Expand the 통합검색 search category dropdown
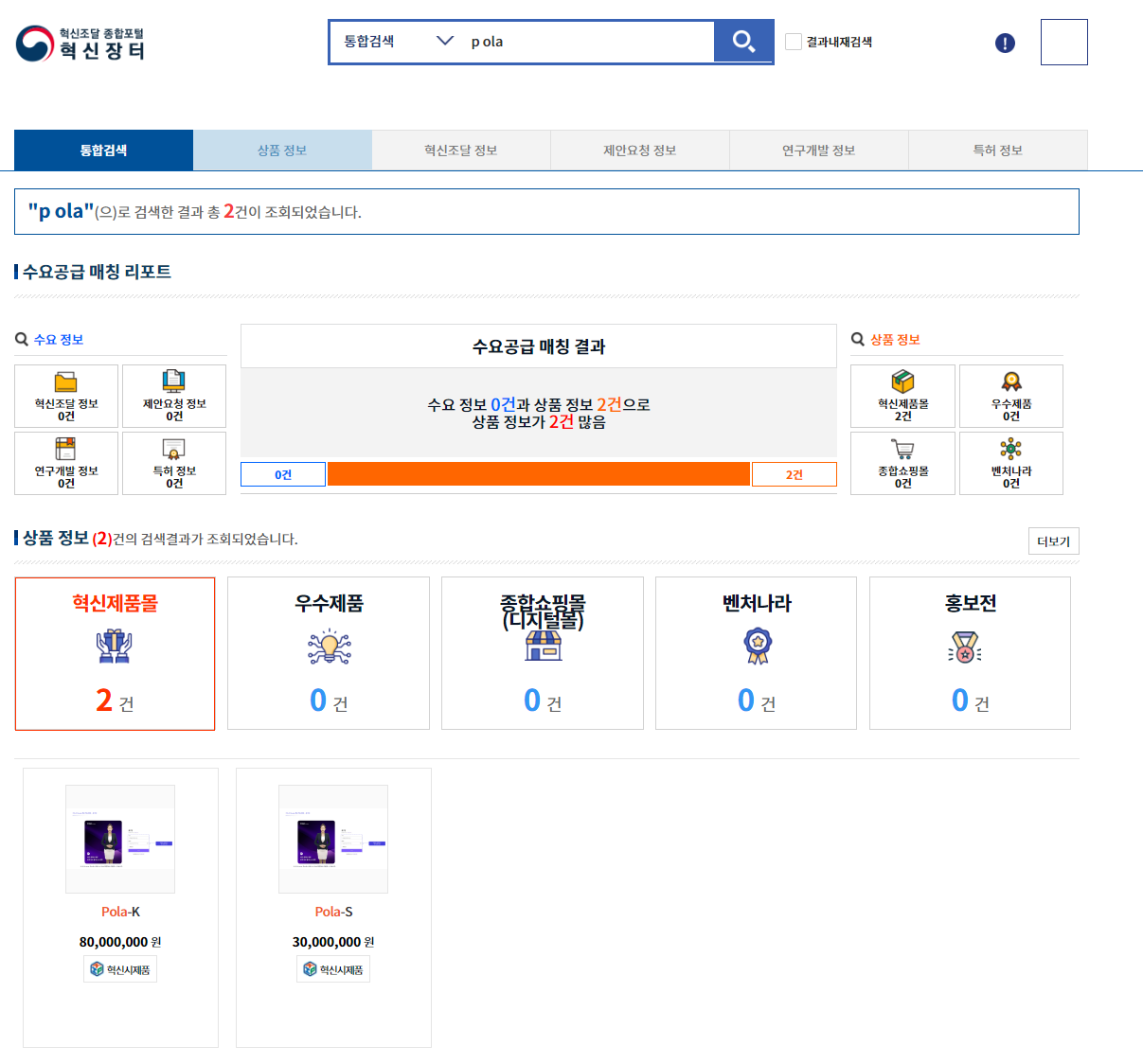This screenshot has width=1143, height=1064. pyautogui.click(x=398, y=42)
